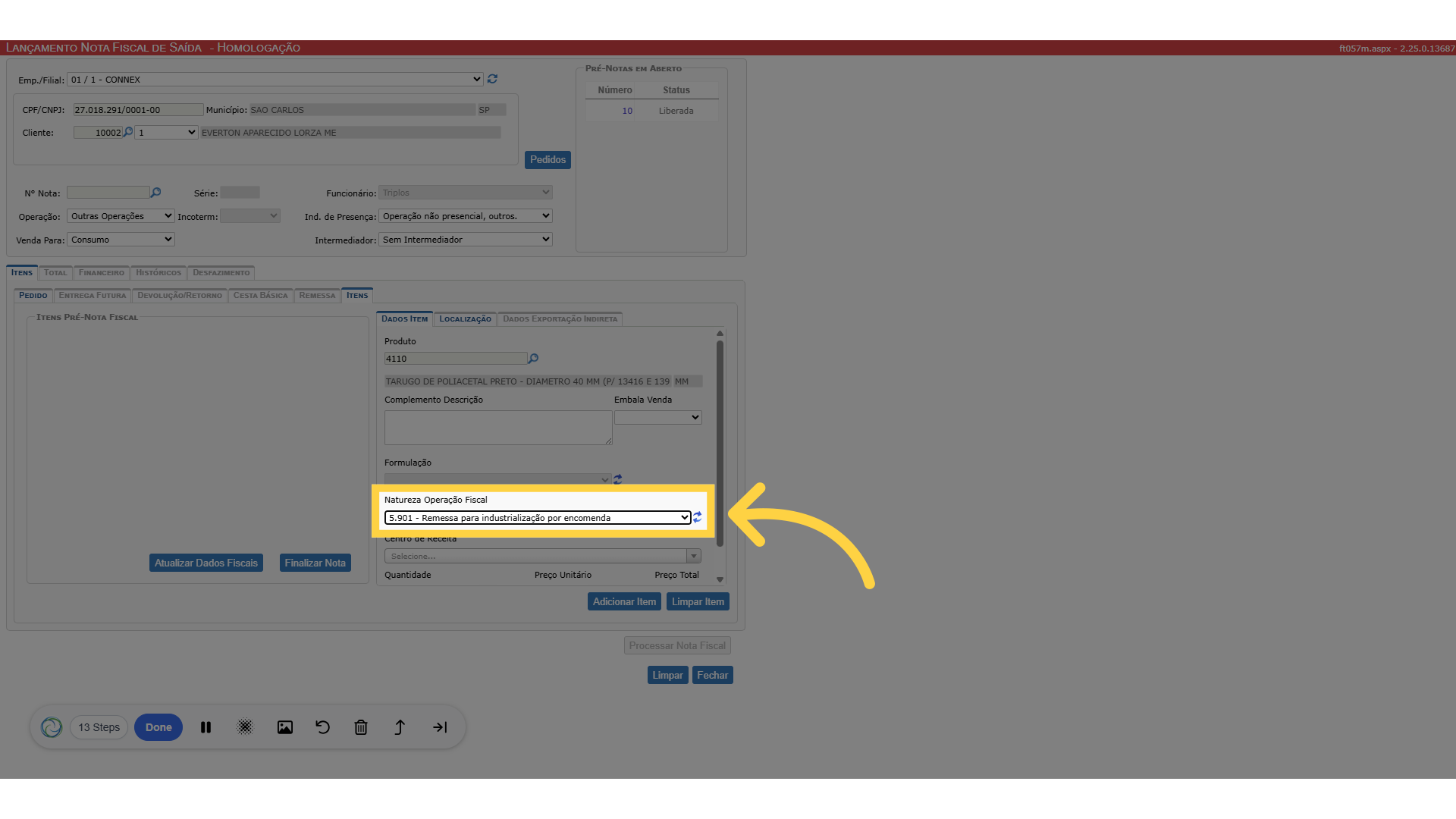Open the Devolução/Retorno sub-tab
This screenshot has height=819, width=1456.
[180, 295]
